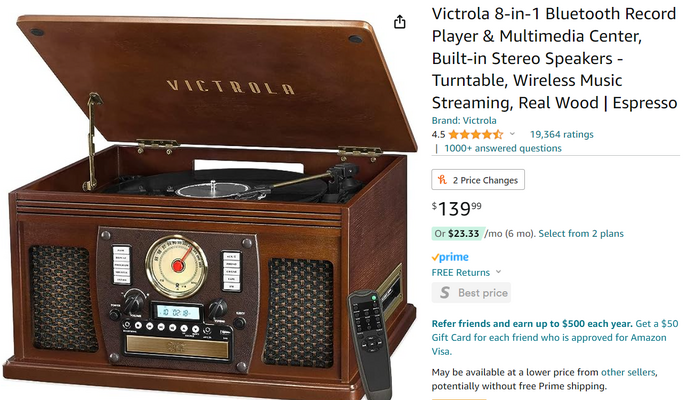This screenshot has height=400, width=686.
Task: Open the Honey price changes icon
Action: [442, 180]
